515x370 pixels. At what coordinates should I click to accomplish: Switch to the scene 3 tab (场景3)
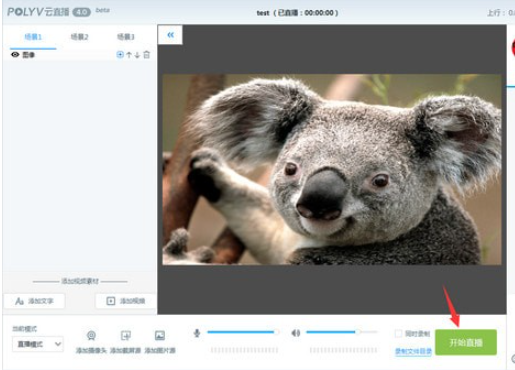(126, 37)
